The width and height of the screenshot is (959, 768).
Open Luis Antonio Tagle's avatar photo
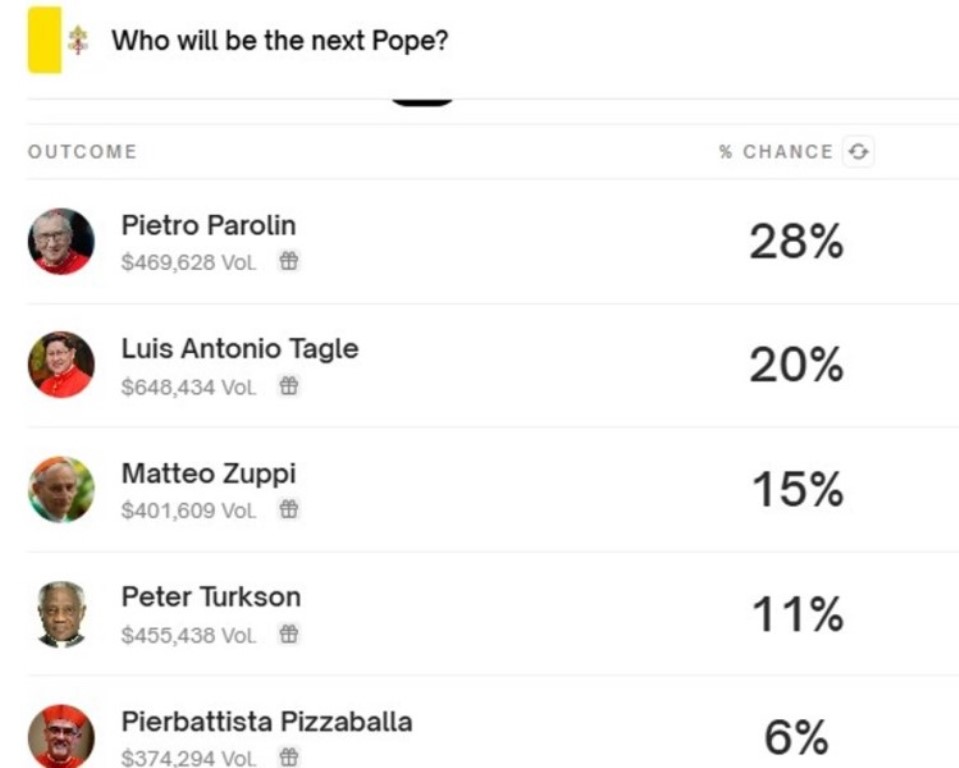click(61, 365)
